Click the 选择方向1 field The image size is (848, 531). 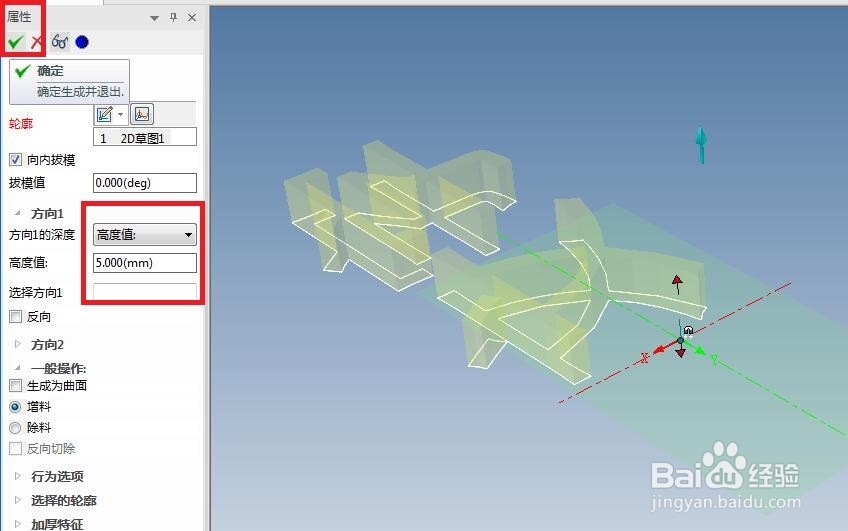[x=145, y=292]
